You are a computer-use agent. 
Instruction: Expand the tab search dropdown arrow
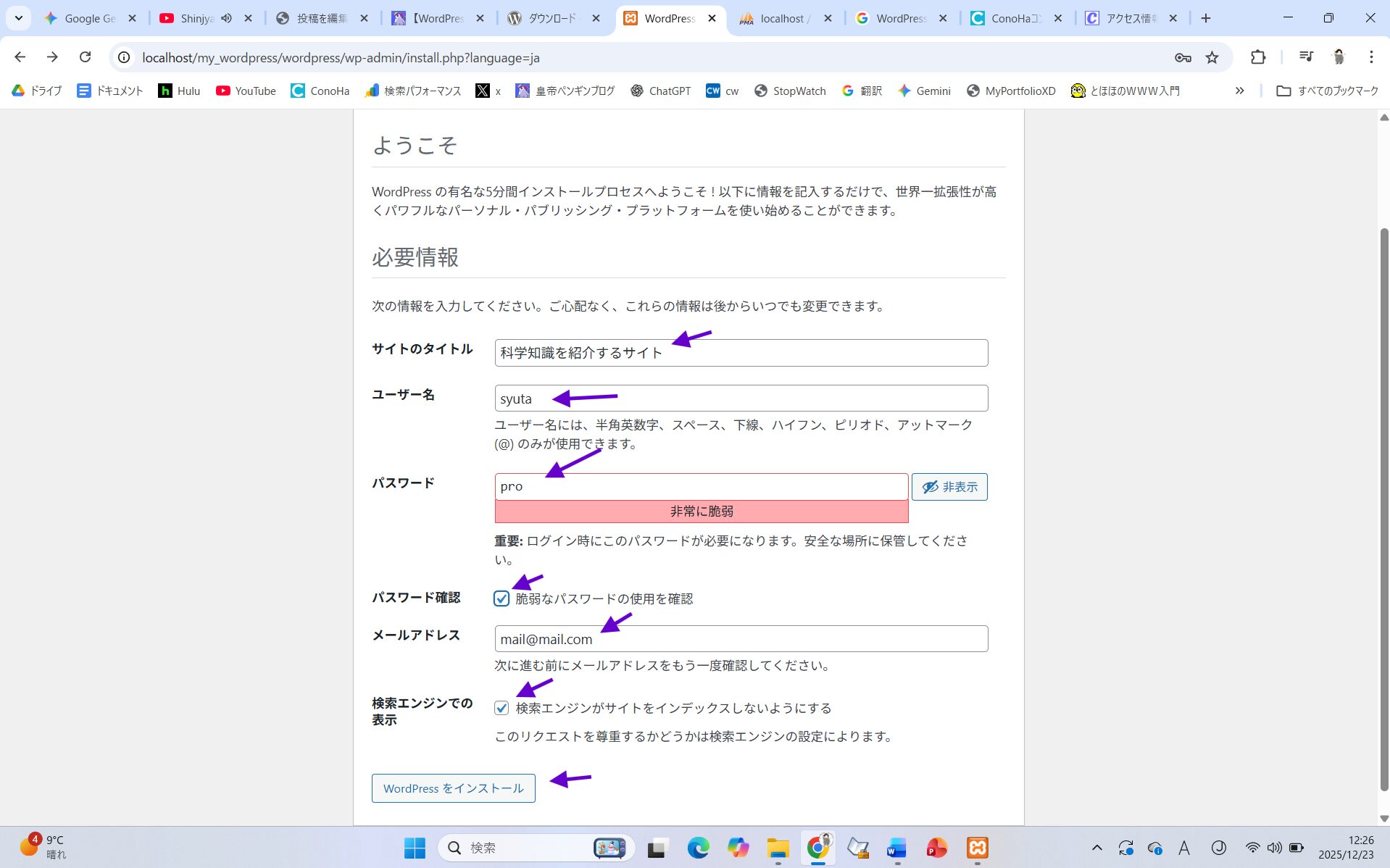(x=19, y=18)
